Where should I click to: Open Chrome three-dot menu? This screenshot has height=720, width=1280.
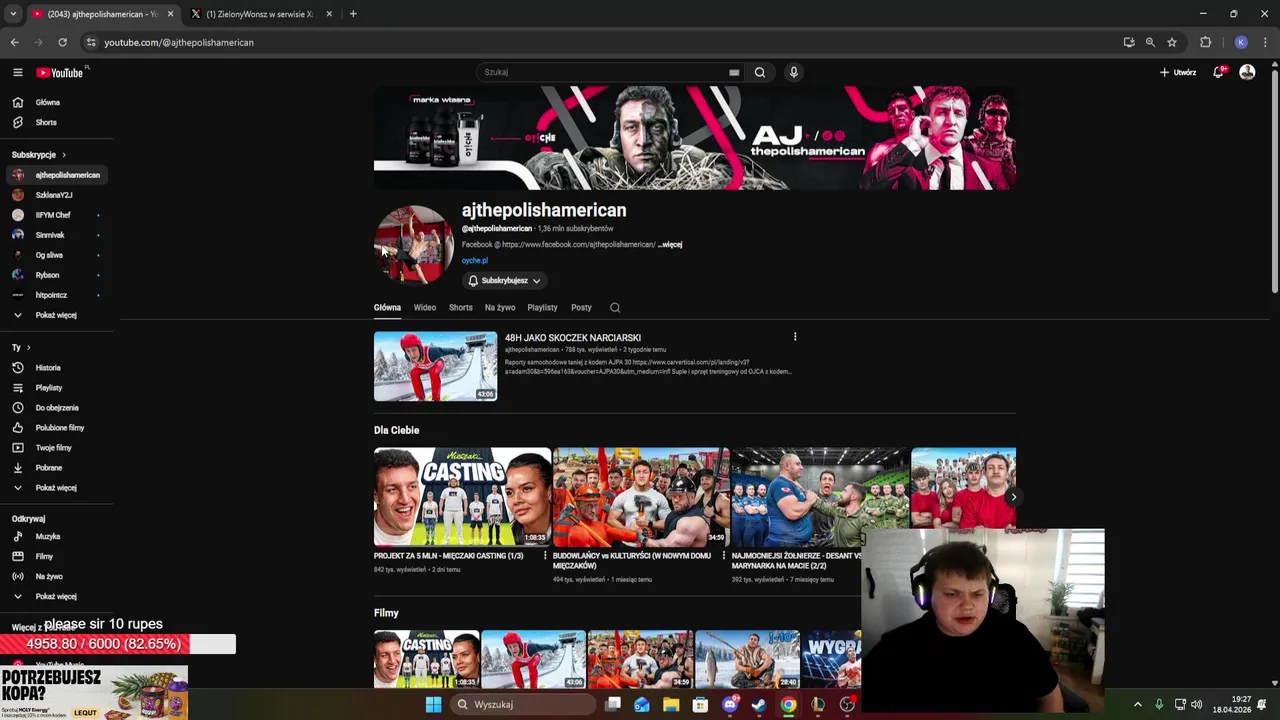1265,42
